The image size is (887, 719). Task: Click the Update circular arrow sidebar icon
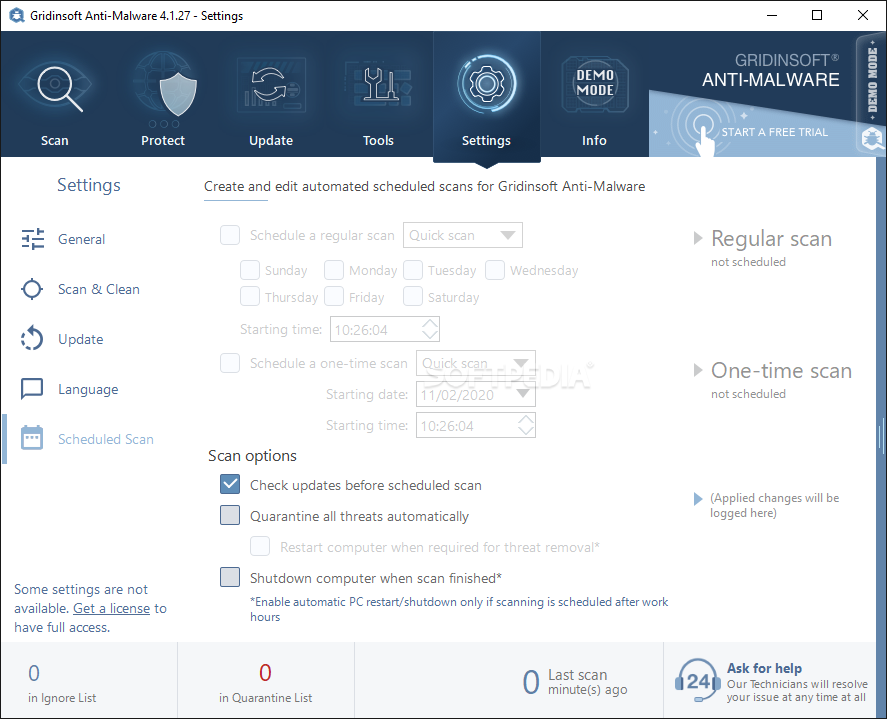(x=32, y=338)
